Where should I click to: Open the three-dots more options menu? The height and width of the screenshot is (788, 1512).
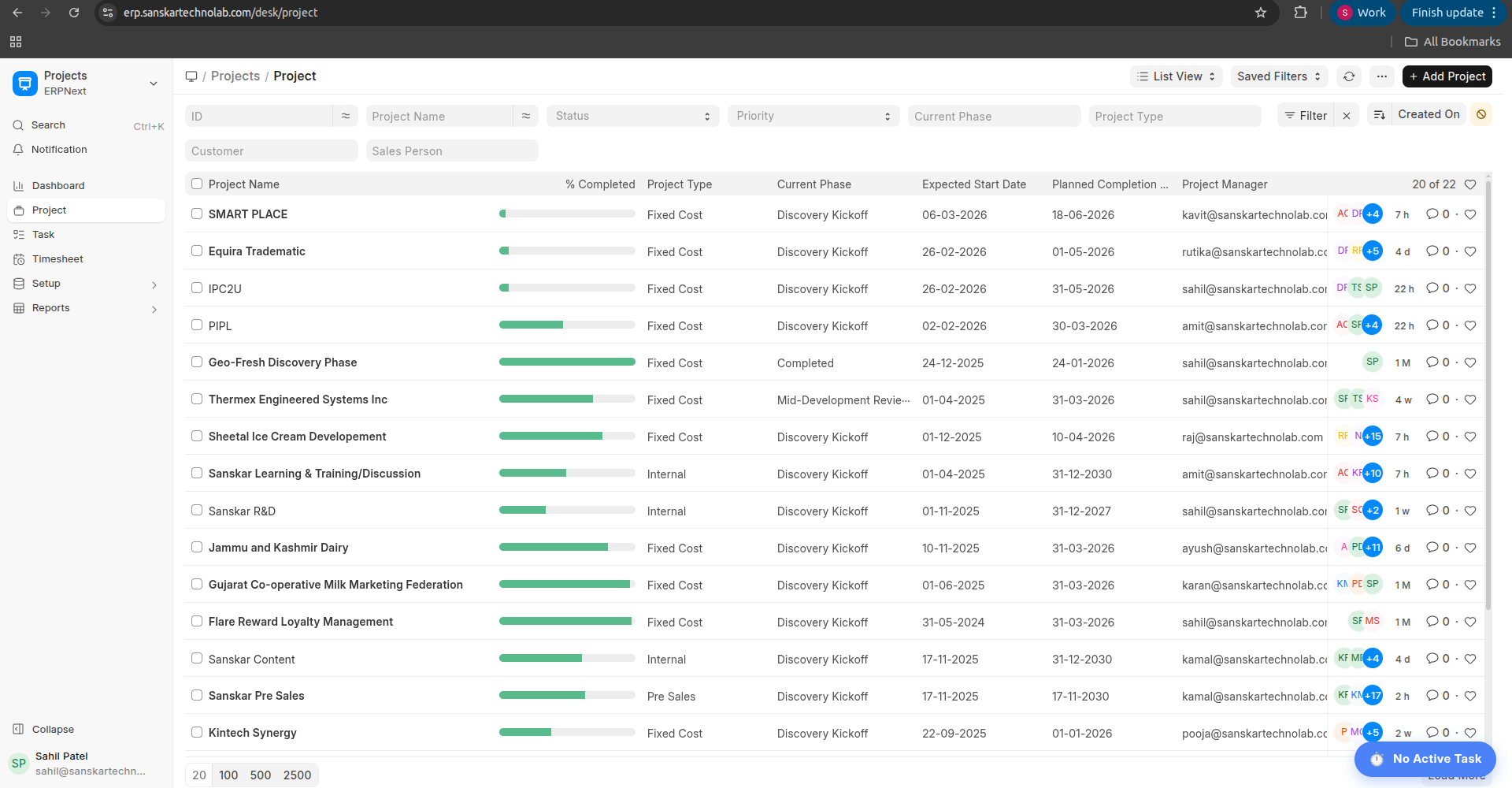(1382, 76)
